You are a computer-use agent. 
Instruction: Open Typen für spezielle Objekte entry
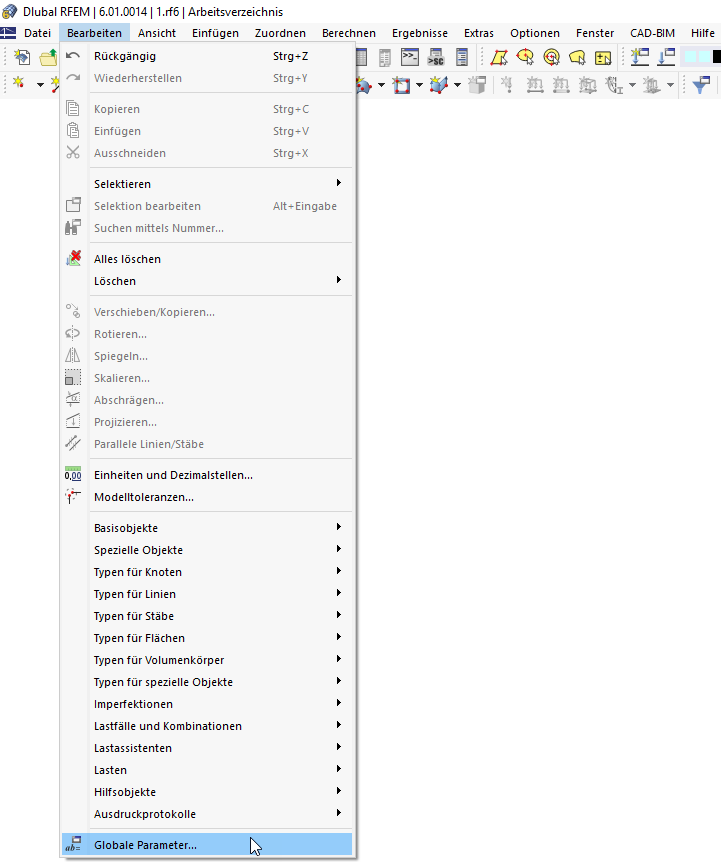(207, 682)
